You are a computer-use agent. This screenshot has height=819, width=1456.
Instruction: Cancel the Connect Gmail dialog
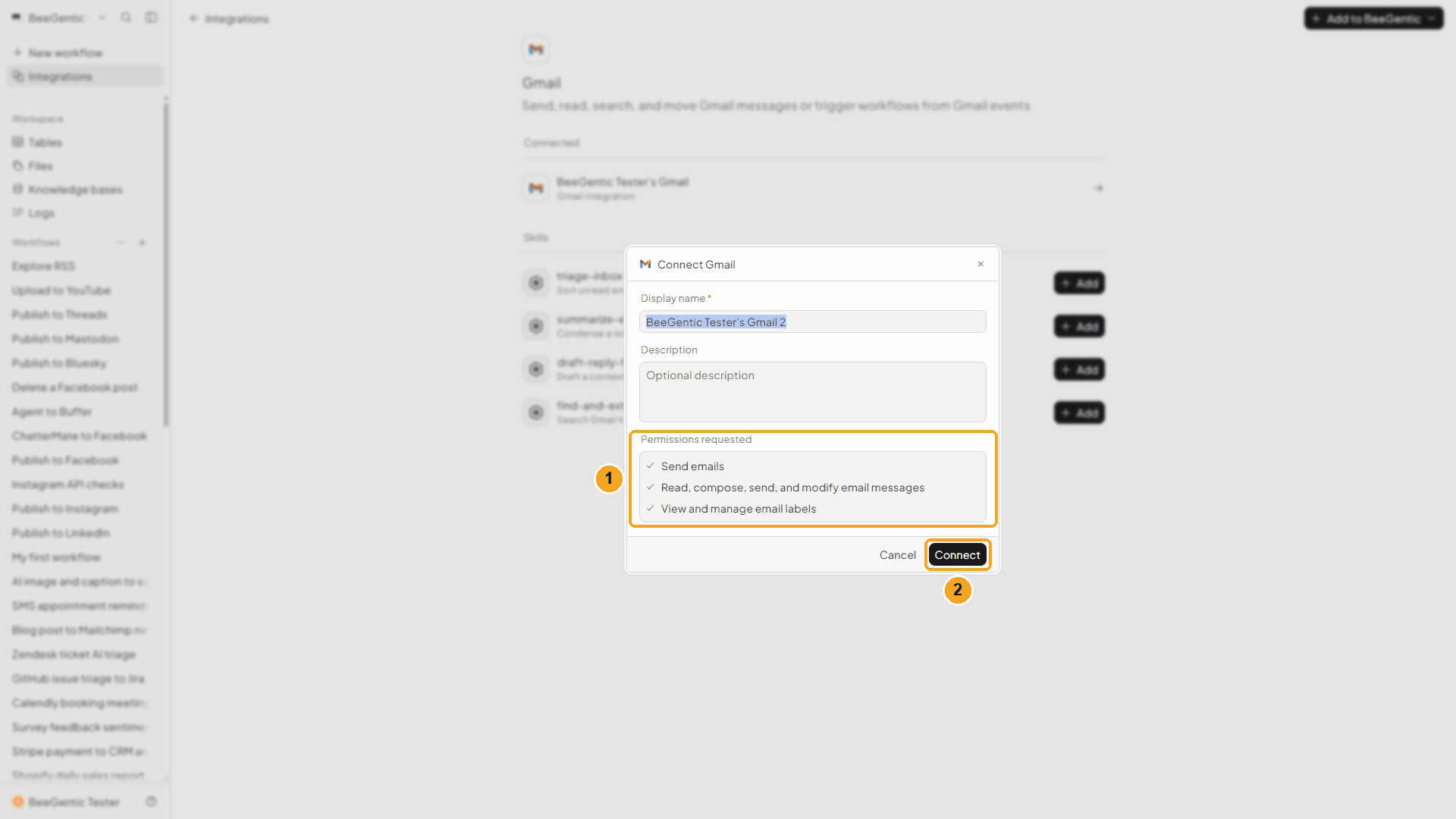(x=897, y=555)
